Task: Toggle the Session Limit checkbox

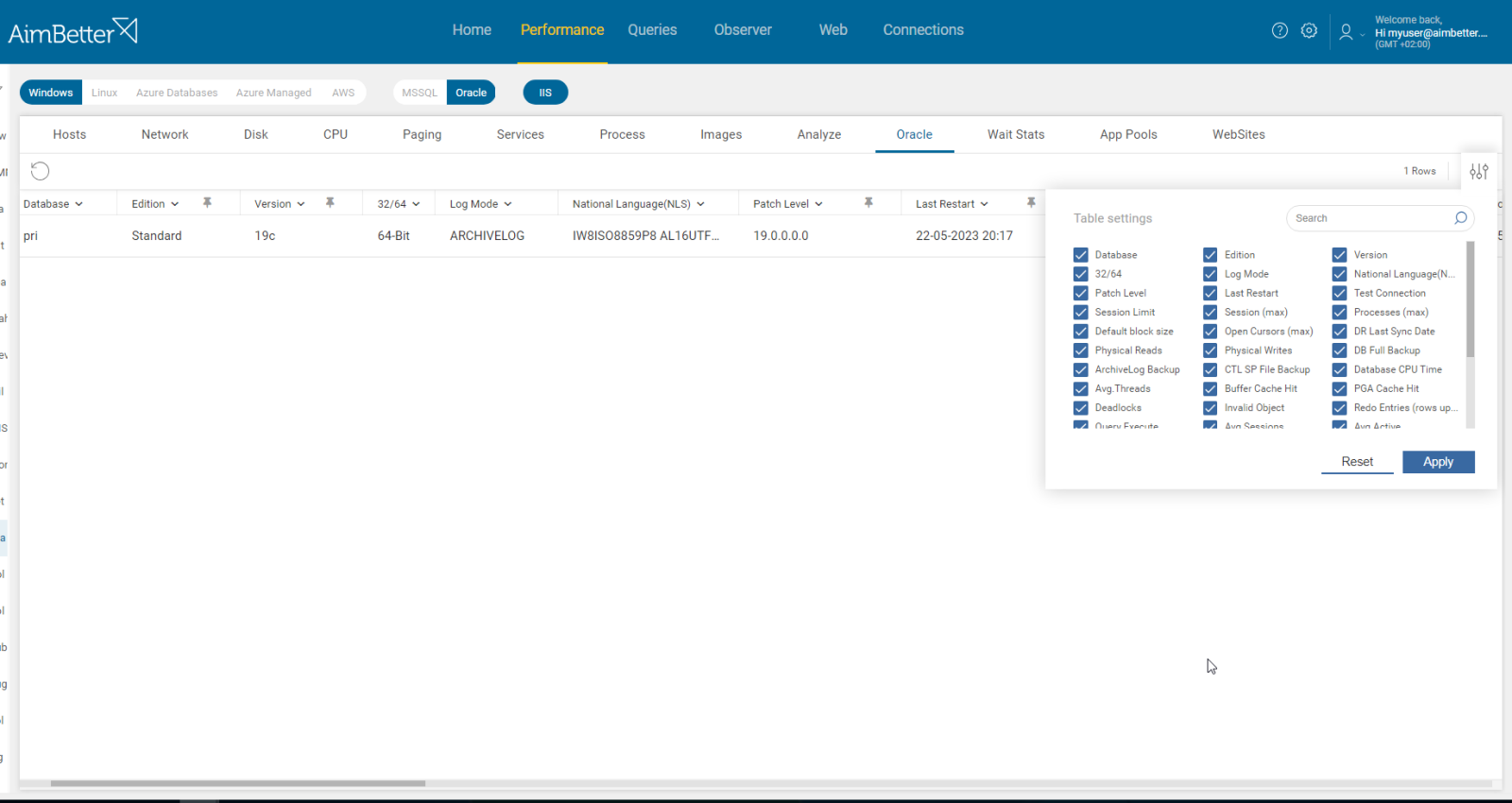Action: (1081, 312)
